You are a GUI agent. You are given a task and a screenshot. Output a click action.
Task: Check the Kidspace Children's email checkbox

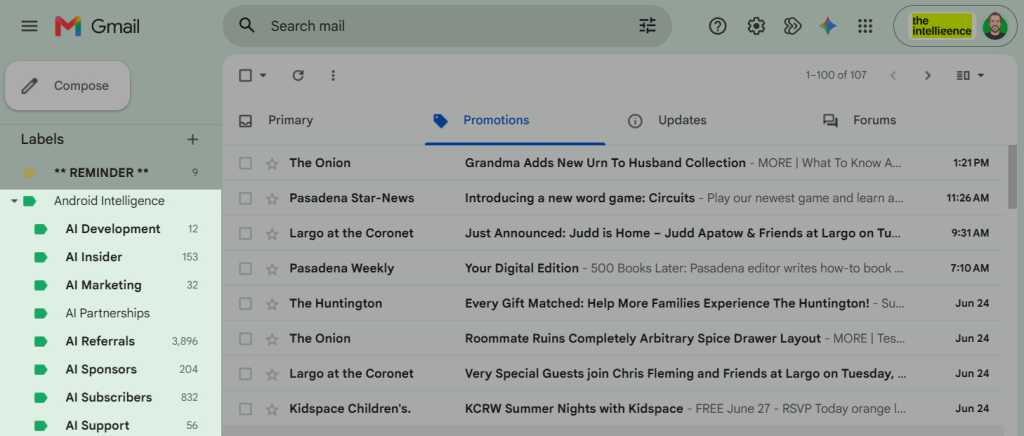(246, 409)
